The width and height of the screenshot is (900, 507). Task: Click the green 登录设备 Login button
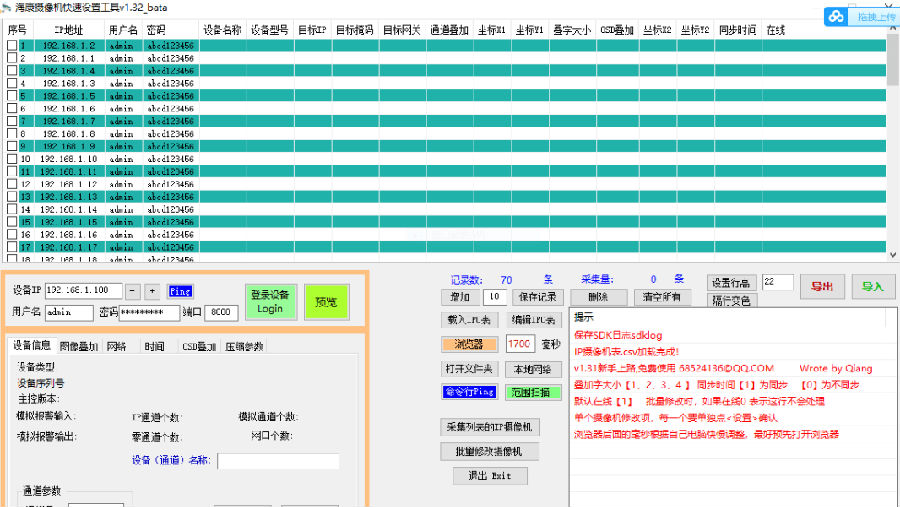[270, 301]
